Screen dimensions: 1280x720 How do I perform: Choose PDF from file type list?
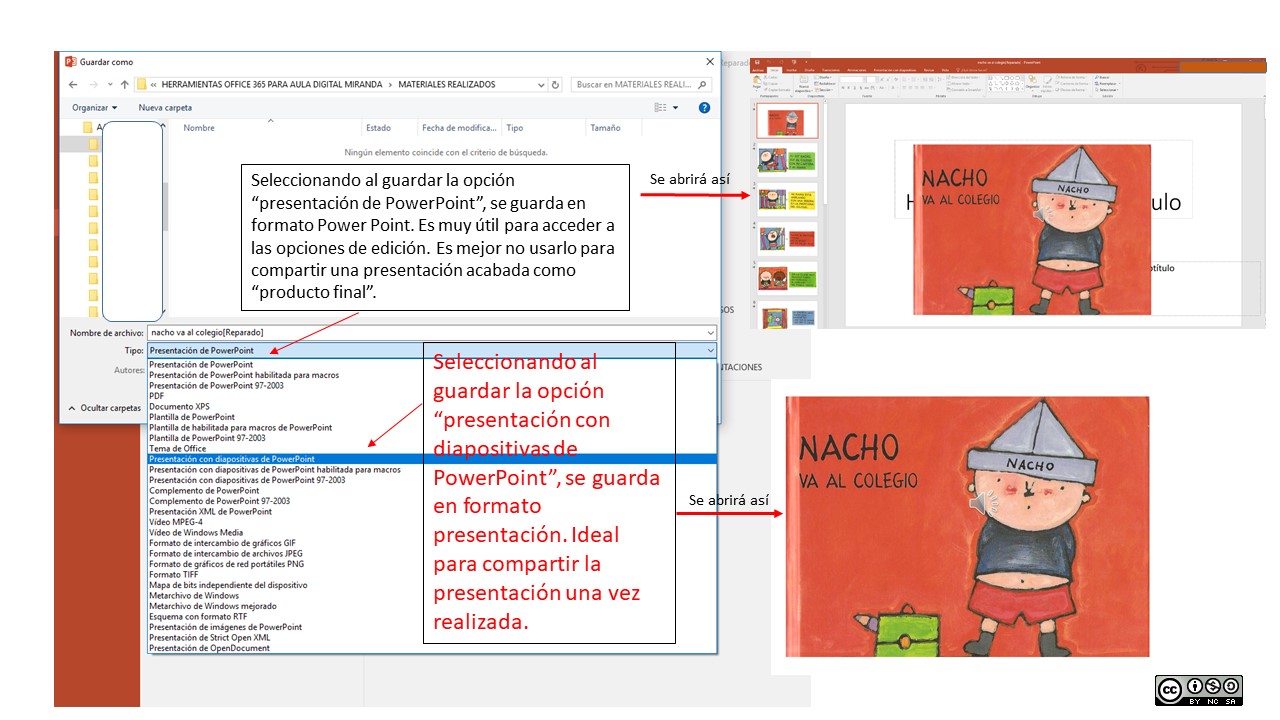click(157, 396)
